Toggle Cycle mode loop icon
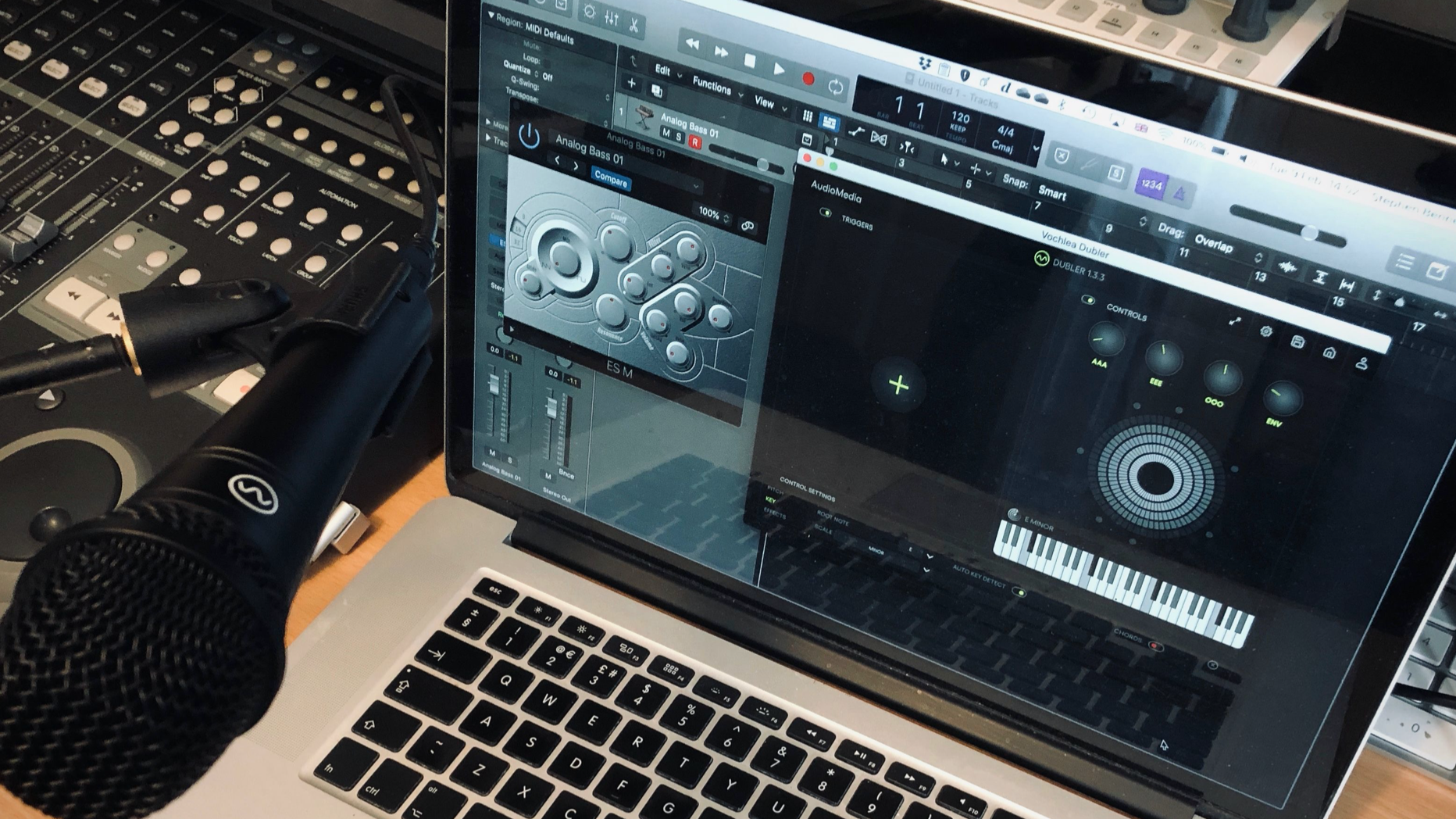The height and width of the screenshot is (819, 1456). point(836,87)
